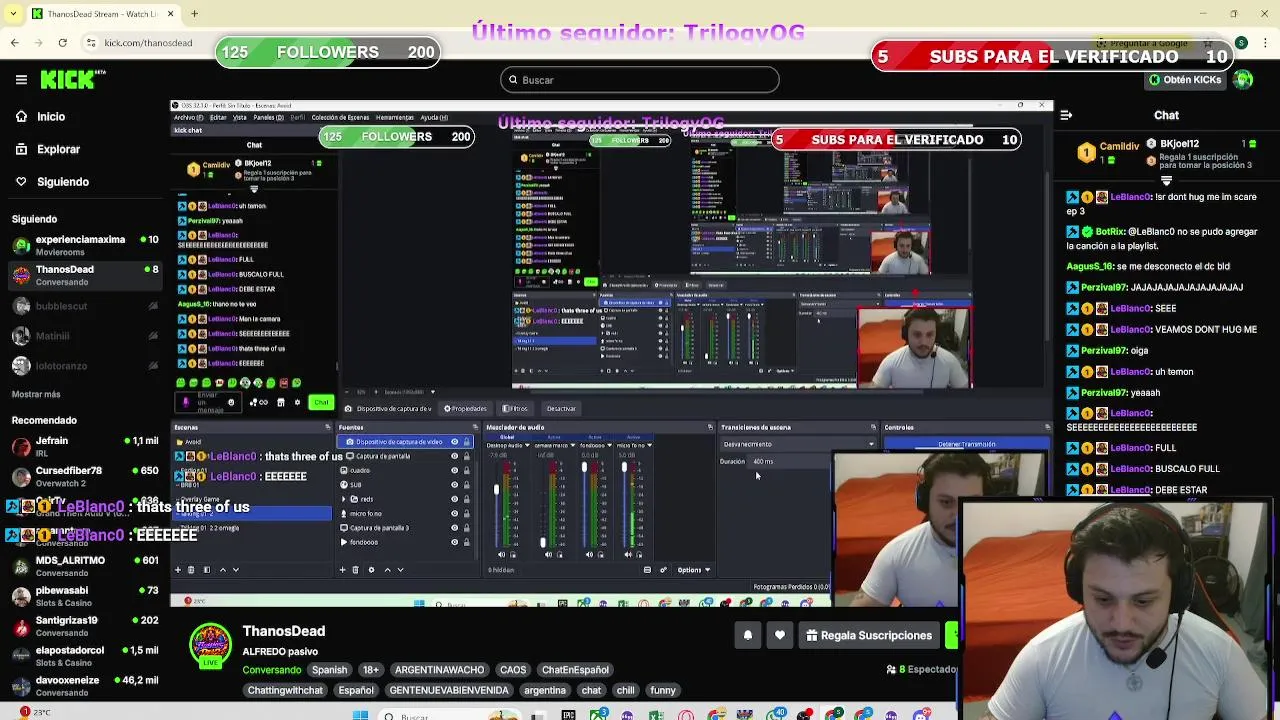Viewport: 1280px width, 720px height.
Task: Open Excel from the Windows taskbar
Action: click(x=656, y=715)
